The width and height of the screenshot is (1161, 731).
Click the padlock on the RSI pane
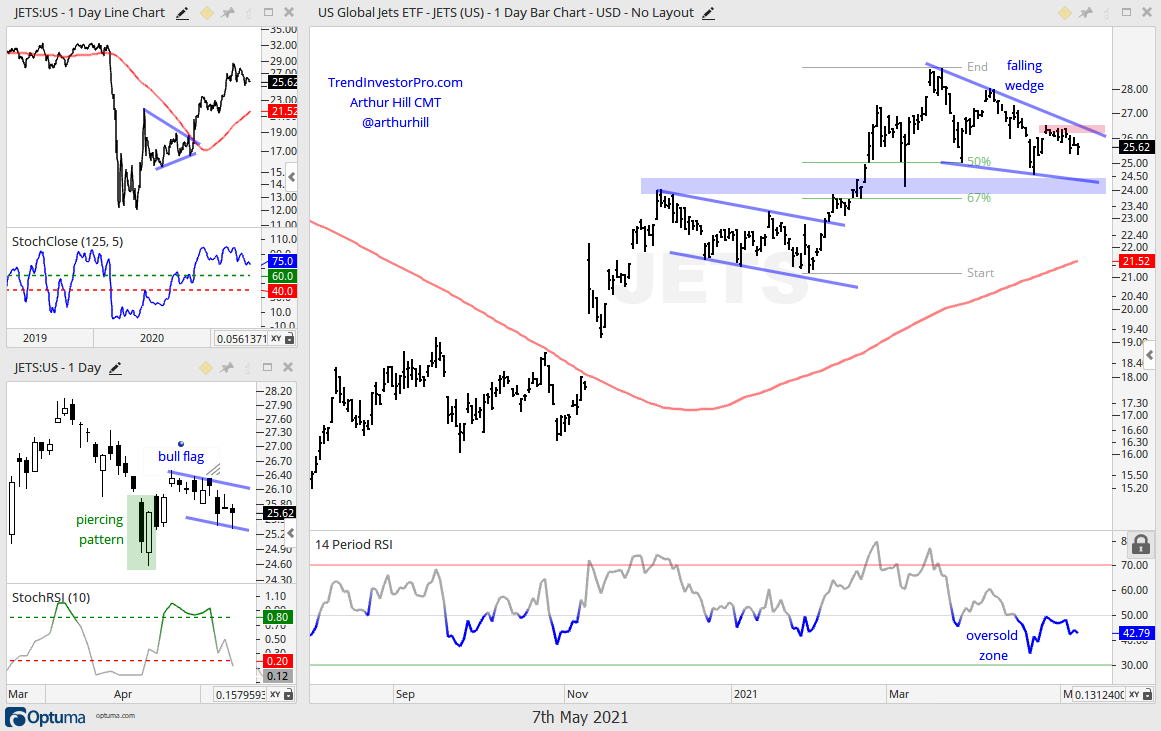1141,544
